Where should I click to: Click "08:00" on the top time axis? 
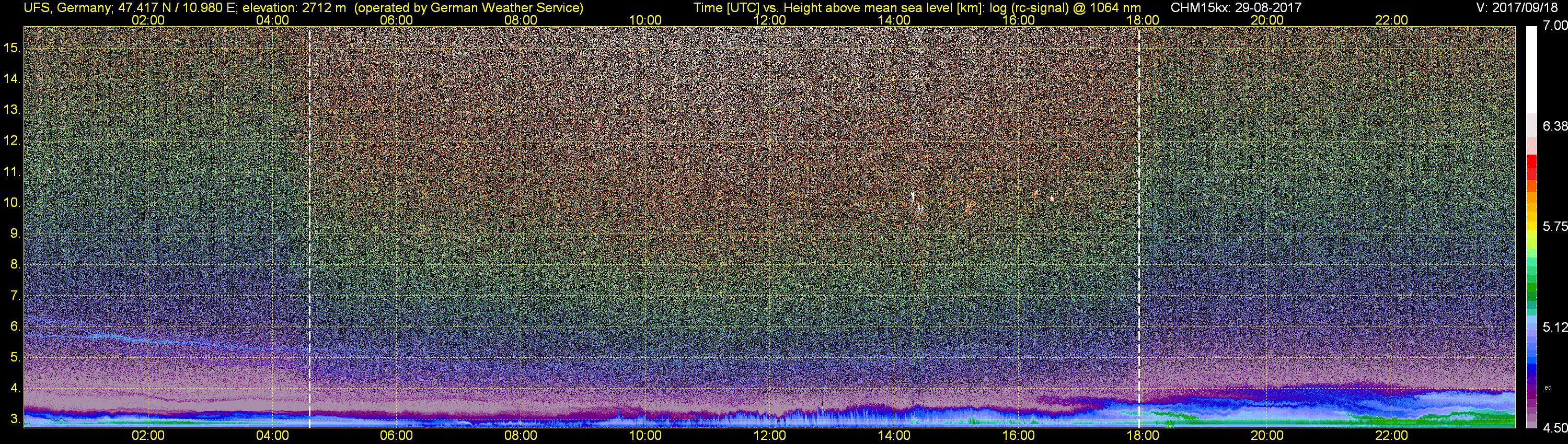click(x=521, y=20)
